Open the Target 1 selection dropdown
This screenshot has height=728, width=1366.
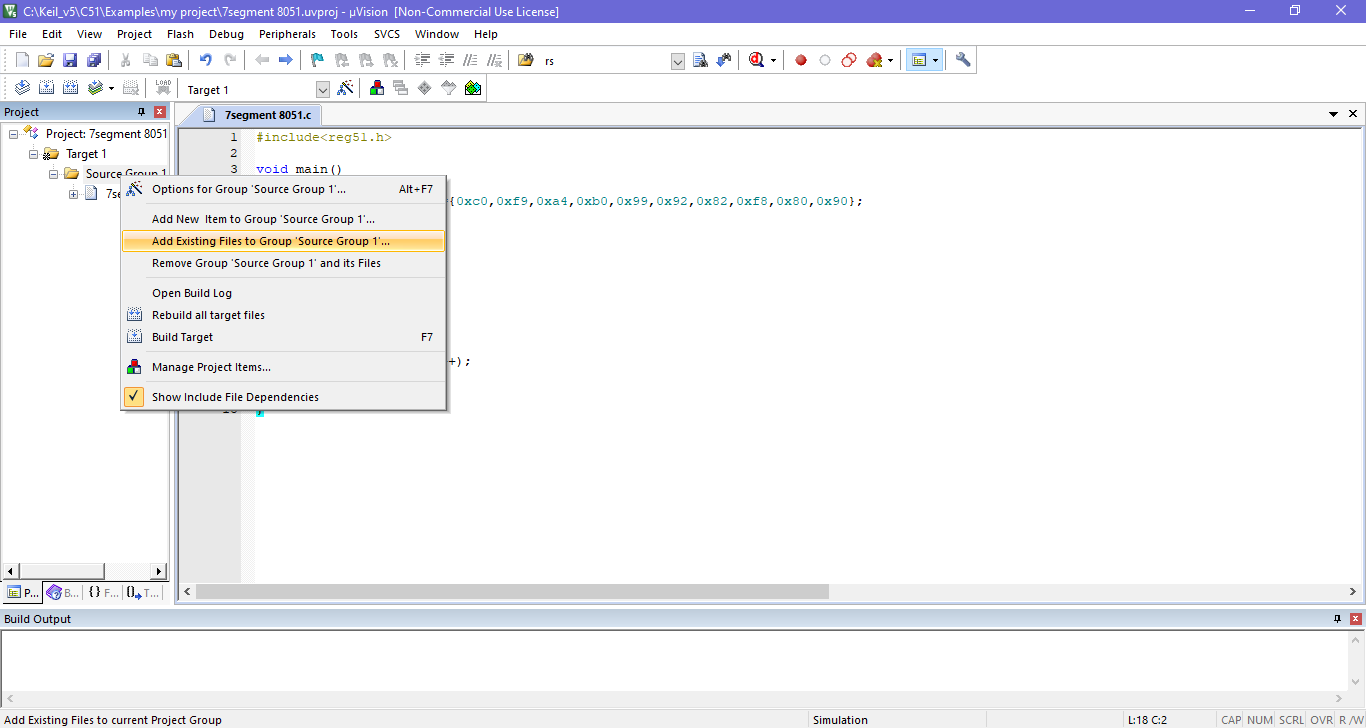tap(322, 89)
